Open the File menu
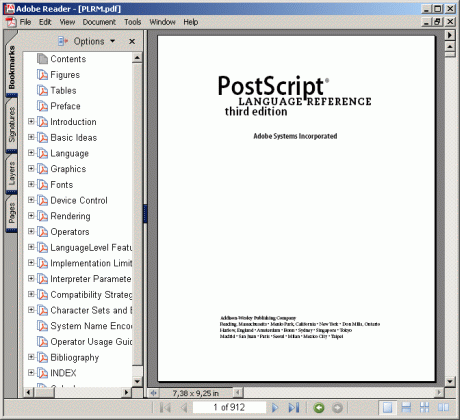 click(25, 22)
